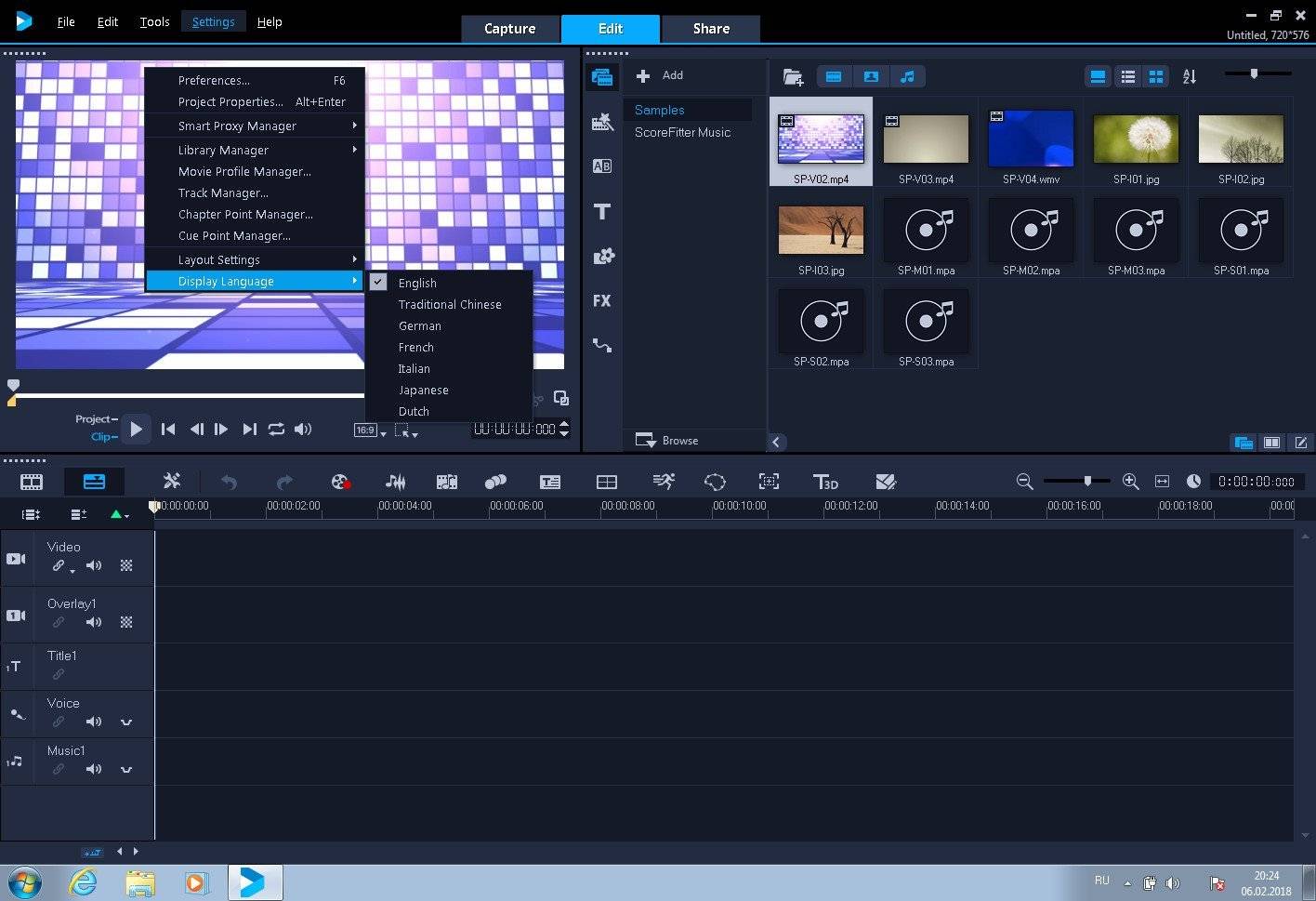The height and width of the screenshot is (901, 1316).
Task: Click the Record/Capture Option icon
Action: [x=340, y=482]
